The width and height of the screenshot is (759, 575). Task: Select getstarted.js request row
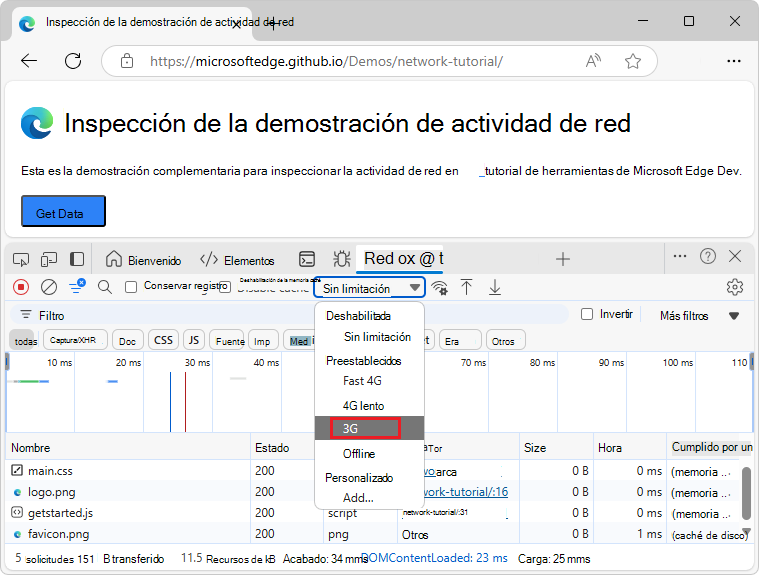pyautogui.click(x=373, y=513)
